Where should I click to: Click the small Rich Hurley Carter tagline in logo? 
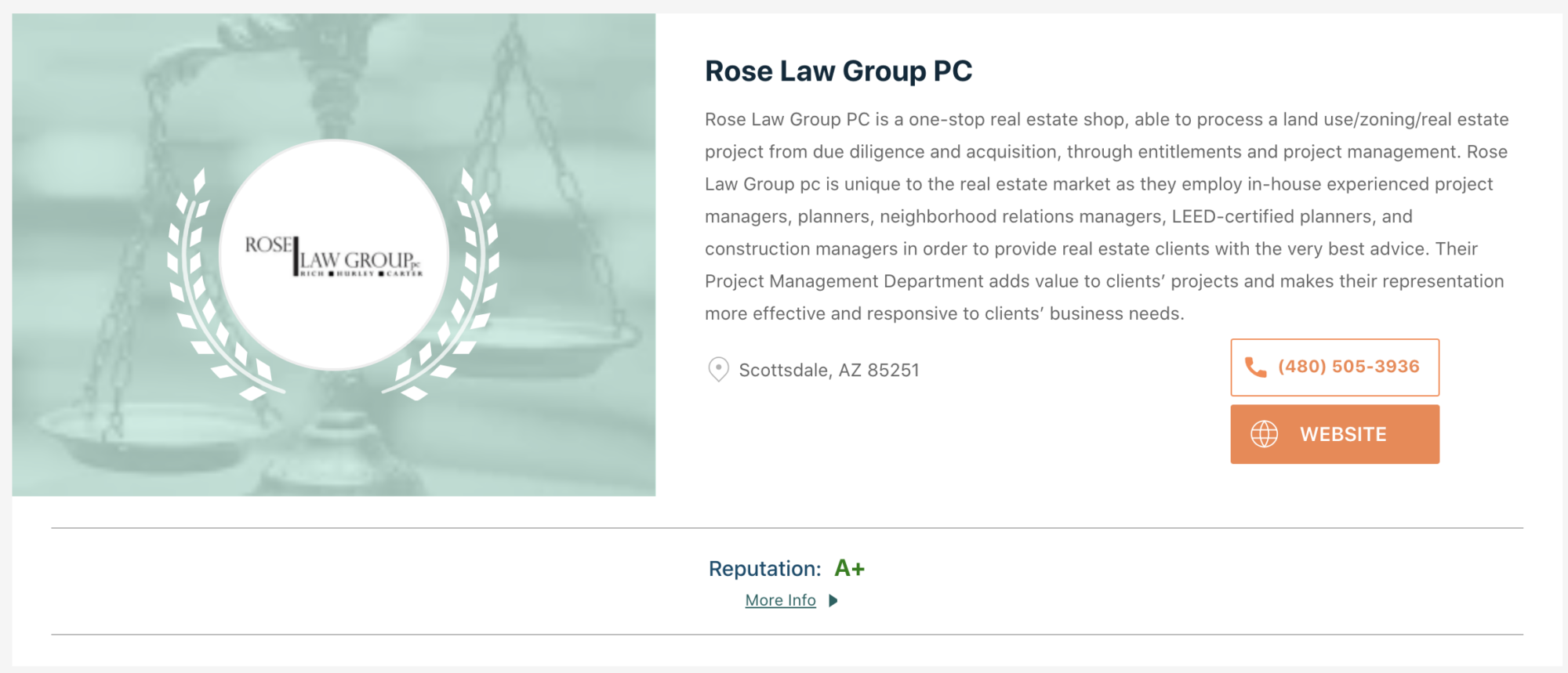click(x=361, y=274)
